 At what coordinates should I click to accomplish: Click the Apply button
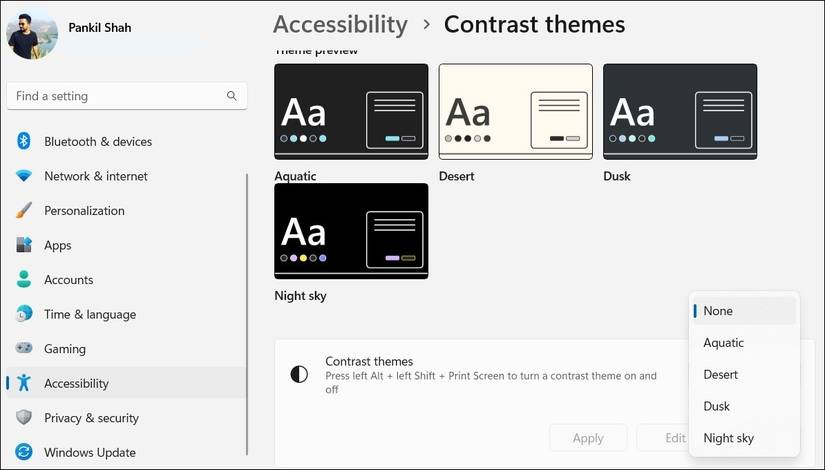coord(588,438)
